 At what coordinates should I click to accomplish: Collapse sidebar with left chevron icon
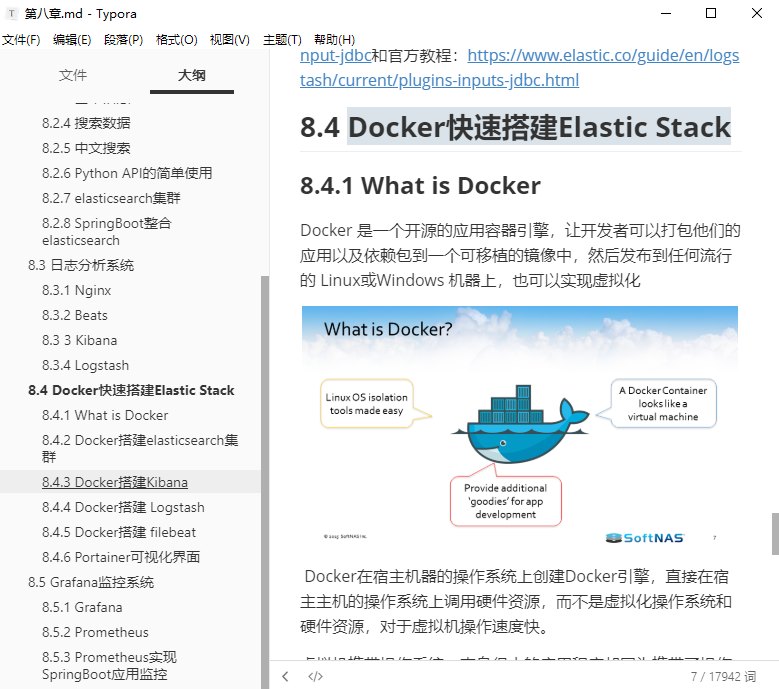pos(285,676)
